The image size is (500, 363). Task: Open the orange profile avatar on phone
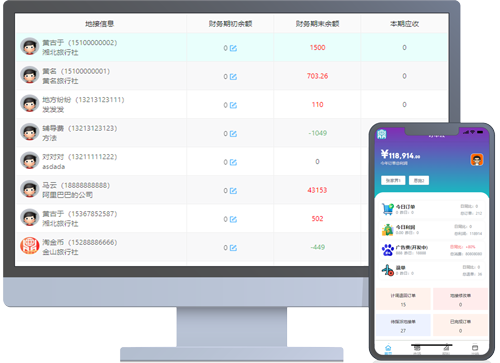click(x=477, y=160)
